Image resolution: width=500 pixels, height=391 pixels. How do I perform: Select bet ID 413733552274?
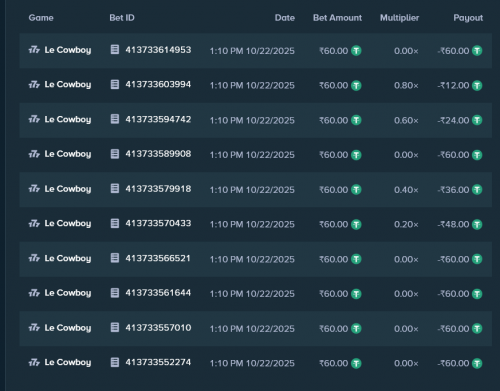pyautogui.click(x=158, y=362)
